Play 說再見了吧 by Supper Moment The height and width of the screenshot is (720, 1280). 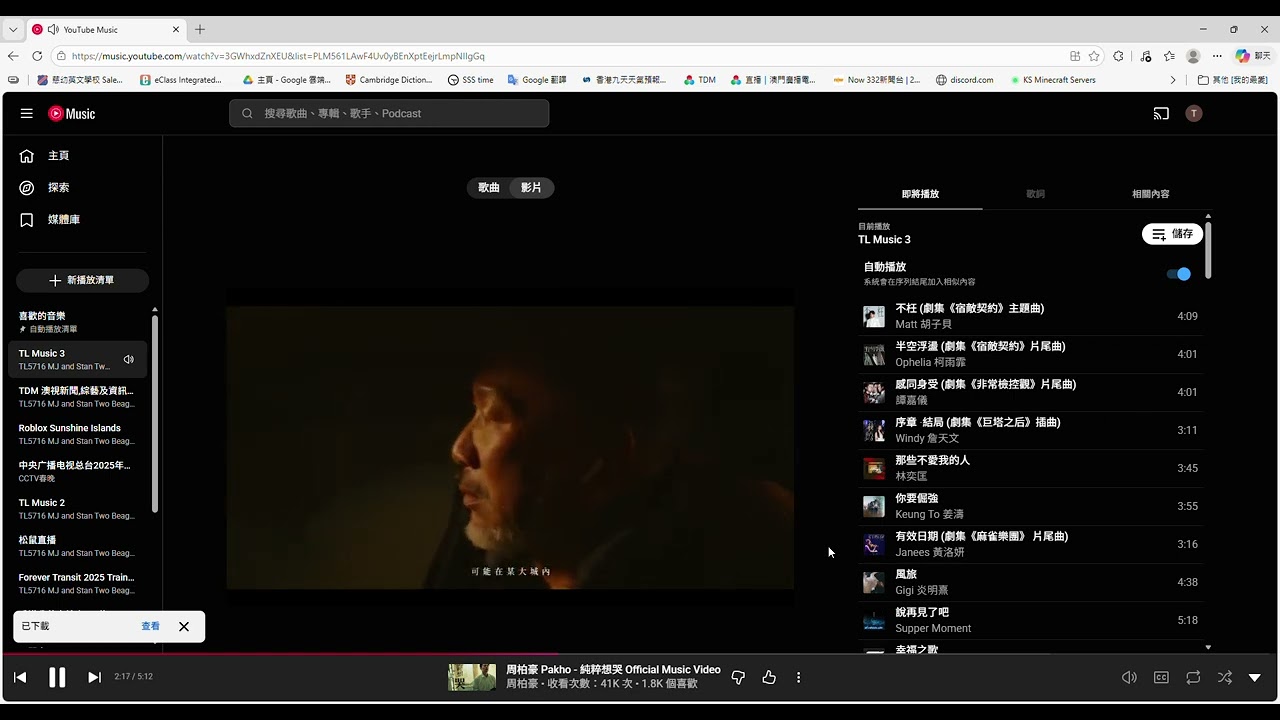click(x=1030, y=620)
